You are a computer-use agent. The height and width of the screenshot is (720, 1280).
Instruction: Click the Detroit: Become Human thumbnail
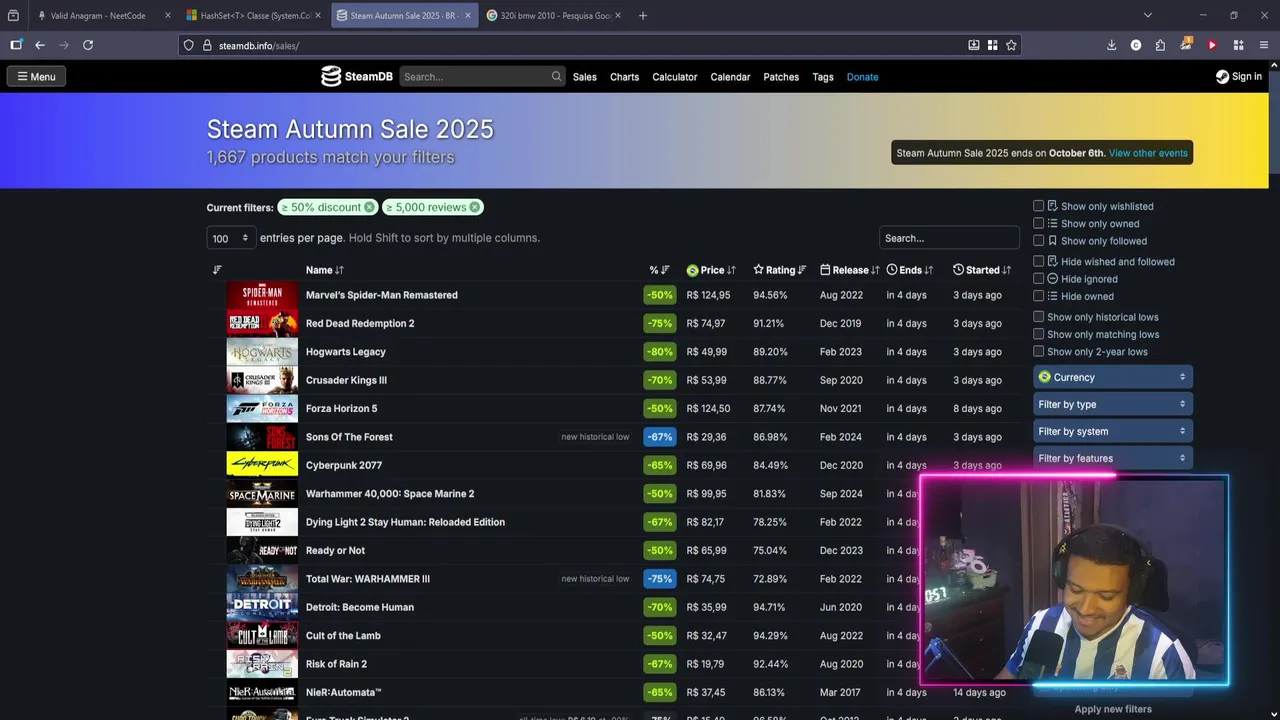tap(262, 607)
